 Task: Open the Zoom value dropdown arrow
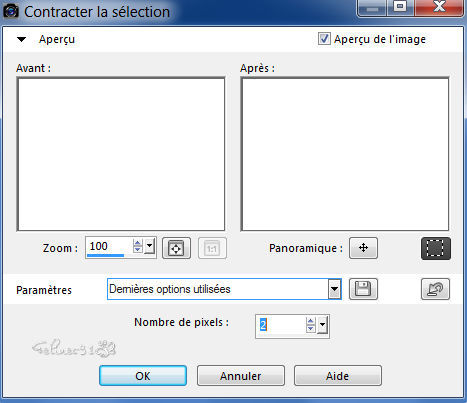(150, 247)
